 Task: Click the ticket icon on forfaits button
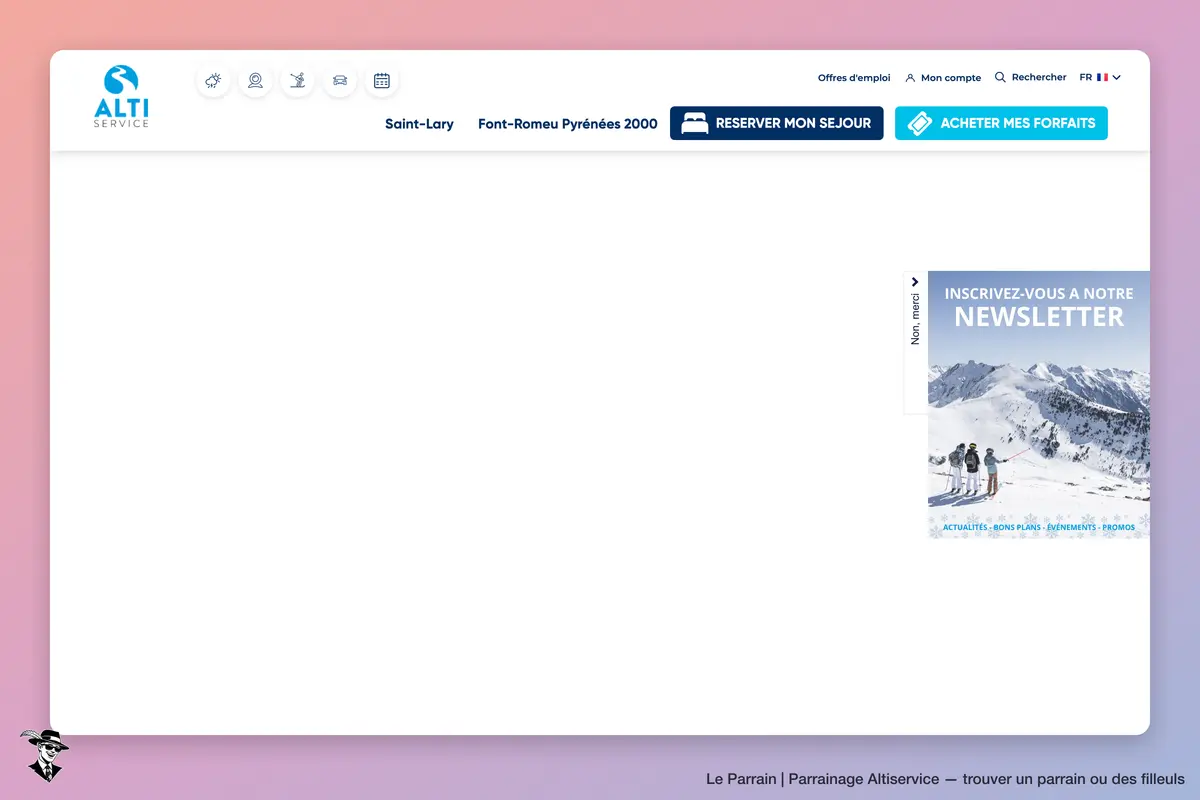tap(920, 123)
